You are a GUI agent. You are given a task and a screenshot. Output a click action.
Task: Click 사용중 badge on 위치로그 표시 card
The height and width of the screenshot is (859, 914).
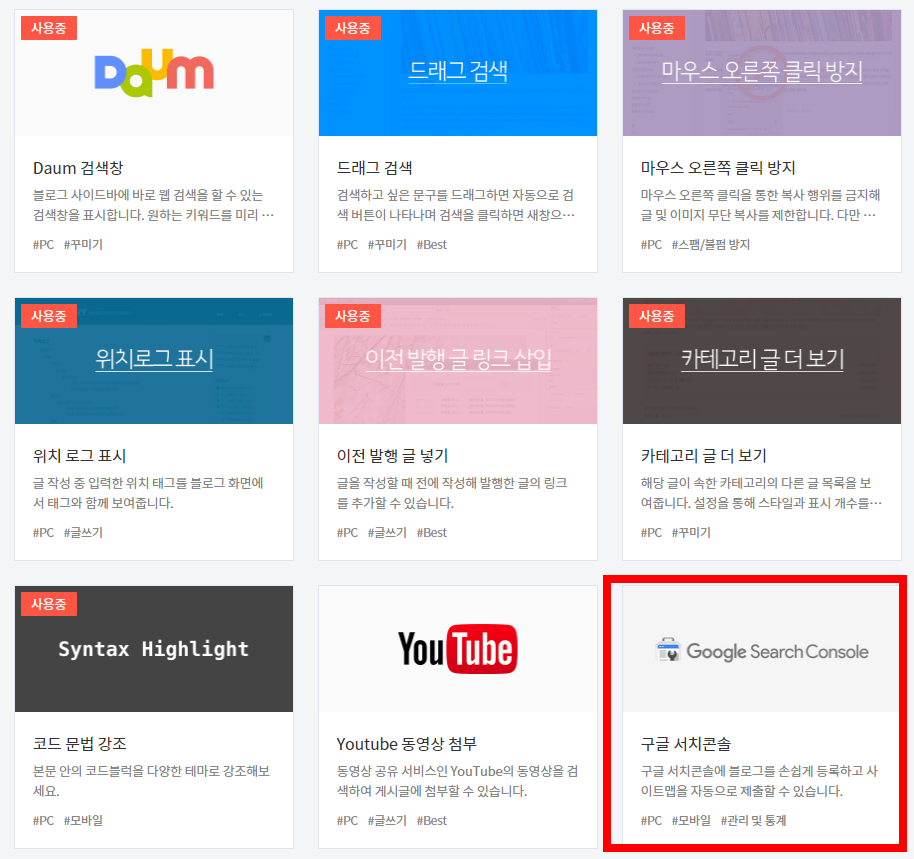tap(49, 316)
